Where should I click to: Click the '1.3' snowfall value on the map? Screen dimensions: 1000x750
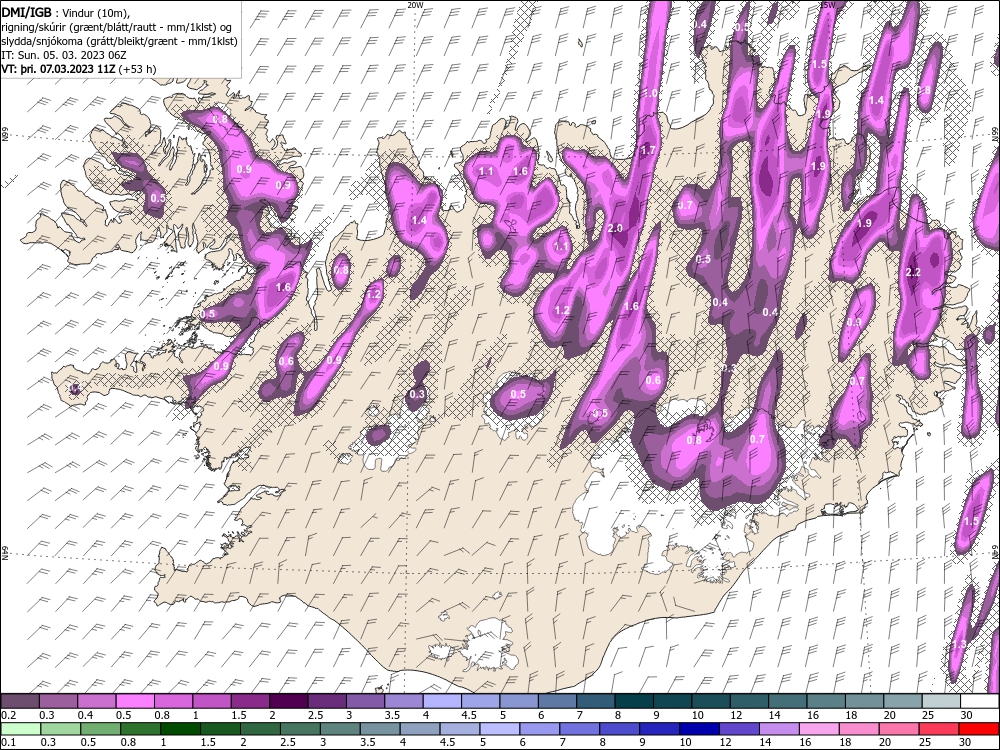coord(959,645)
